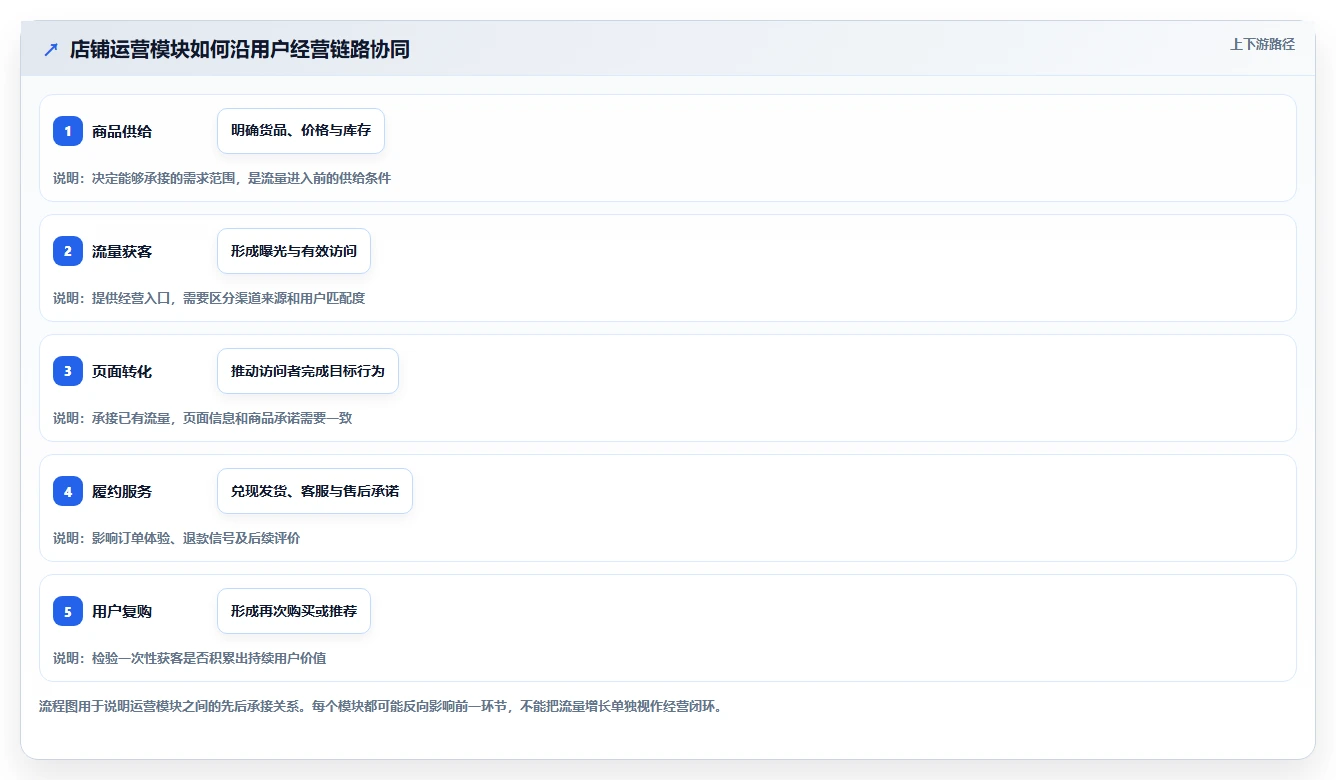Click the 上下游路径 label at top right
This screenshot has height=780, width=1336.
click(1262, 44)
